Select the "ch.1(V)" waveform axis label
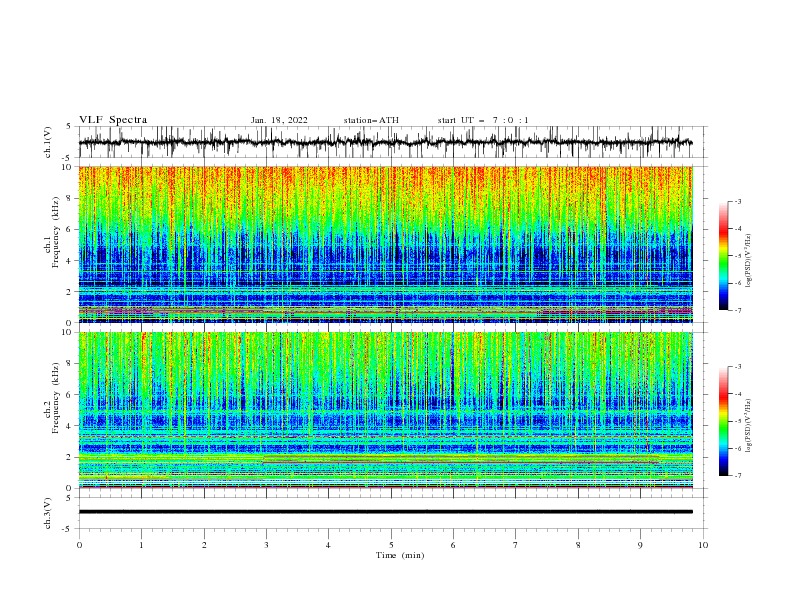The image size is (792, 612). click(x=48, y=142)
